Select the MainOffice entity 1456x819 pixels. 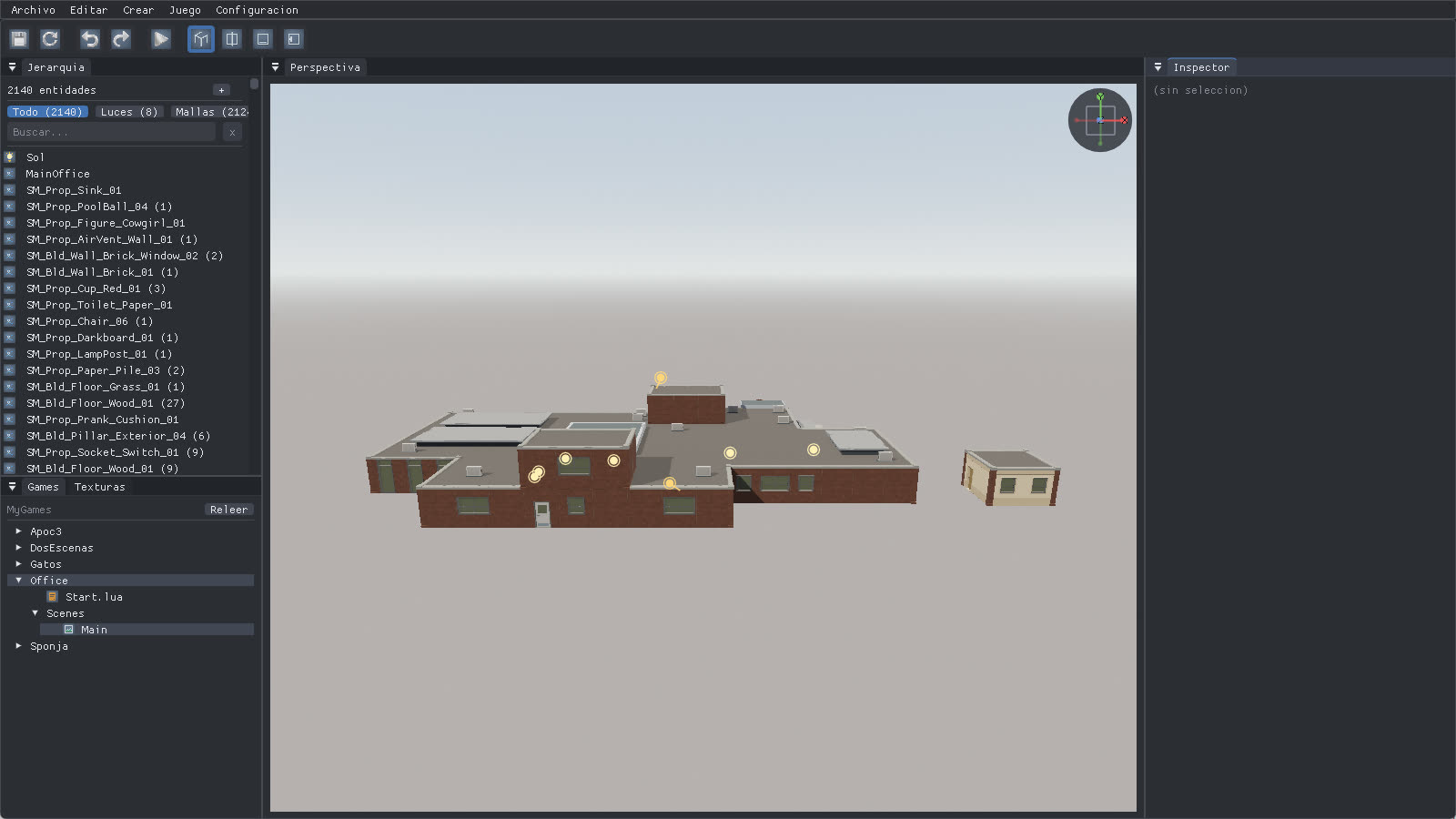[57, 174]
